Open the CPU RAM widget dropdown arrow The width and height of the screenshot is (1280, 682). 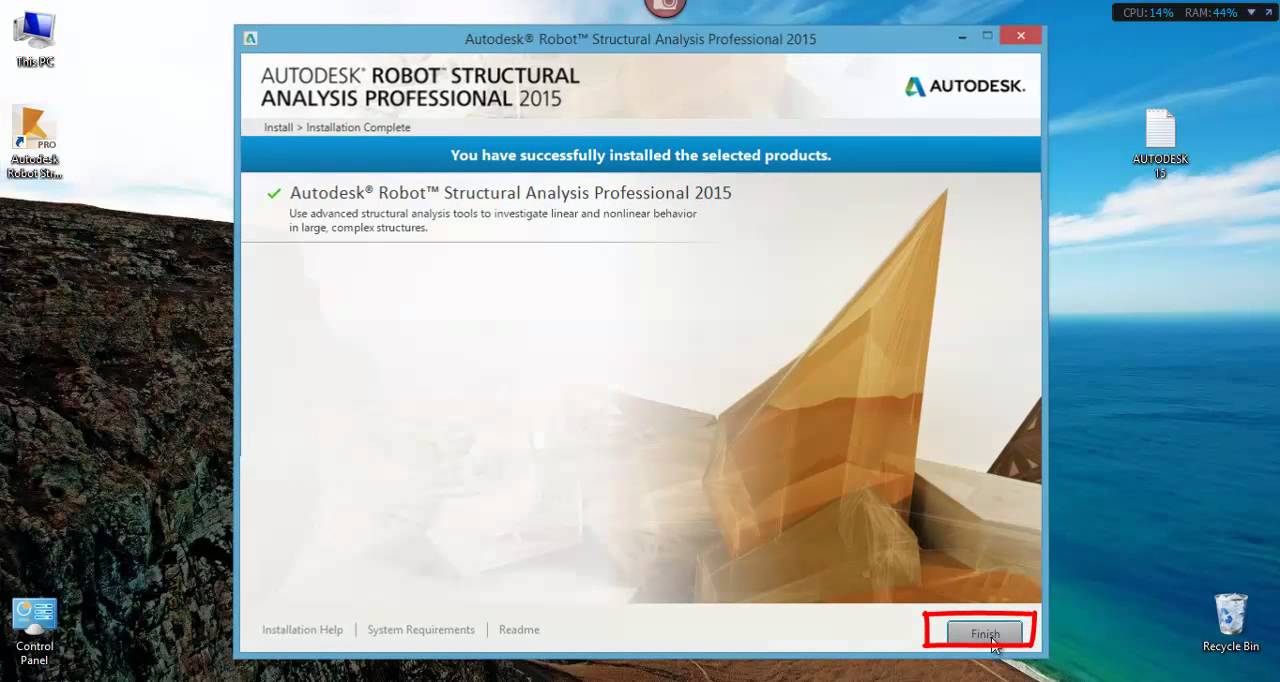(1252, 13)
